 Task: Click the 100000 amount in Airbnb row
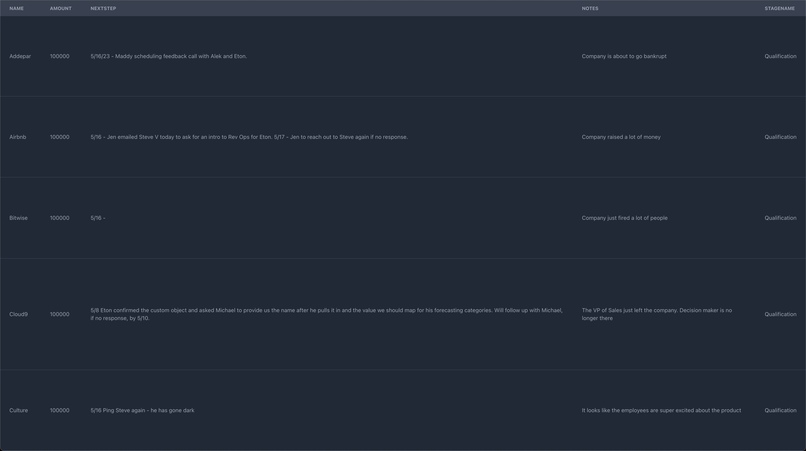tap(60, 137)
